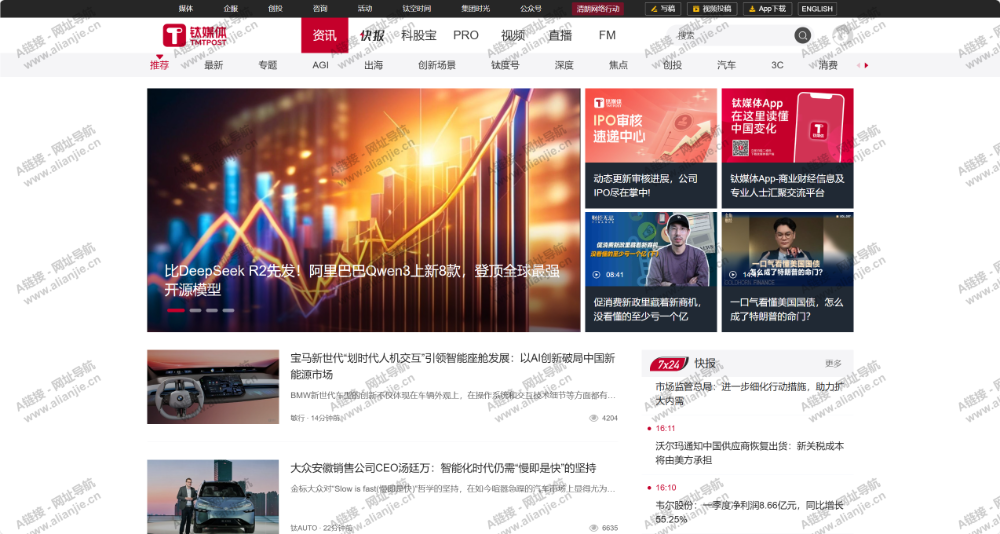Image resolution: width=1000 pixels, height=534 pixels.
Task: Open the 科股宝 tab
Action: click(x=419, y=36)
